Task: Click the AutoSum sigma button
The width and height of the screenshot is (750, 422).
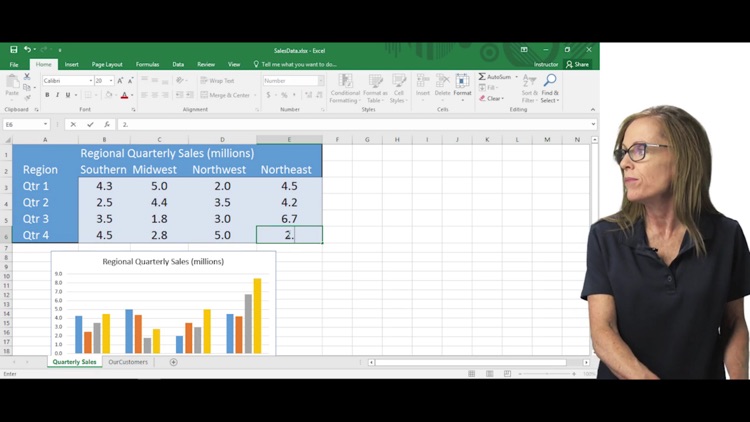Action: [x=495, y=77]
